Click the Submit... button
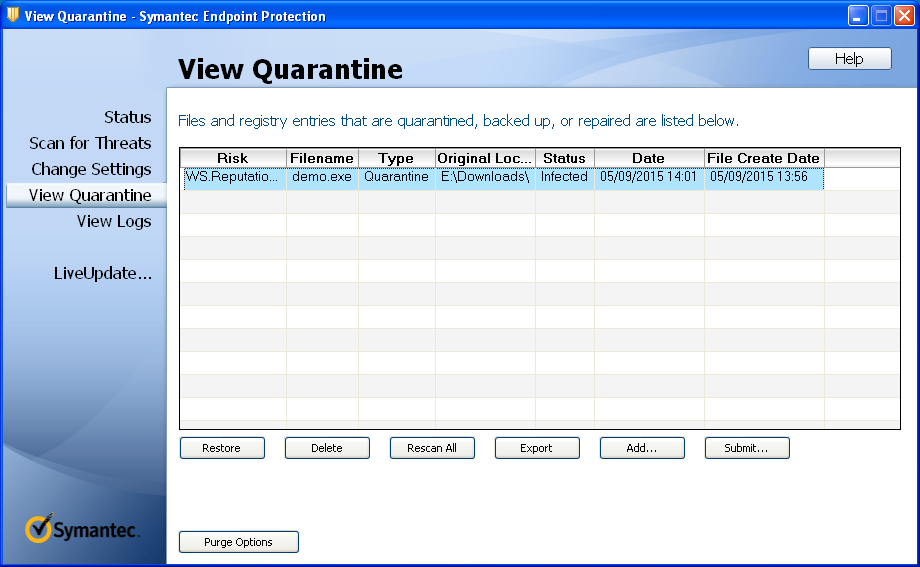This screenshot has height=567, width=920. [747, 448]
